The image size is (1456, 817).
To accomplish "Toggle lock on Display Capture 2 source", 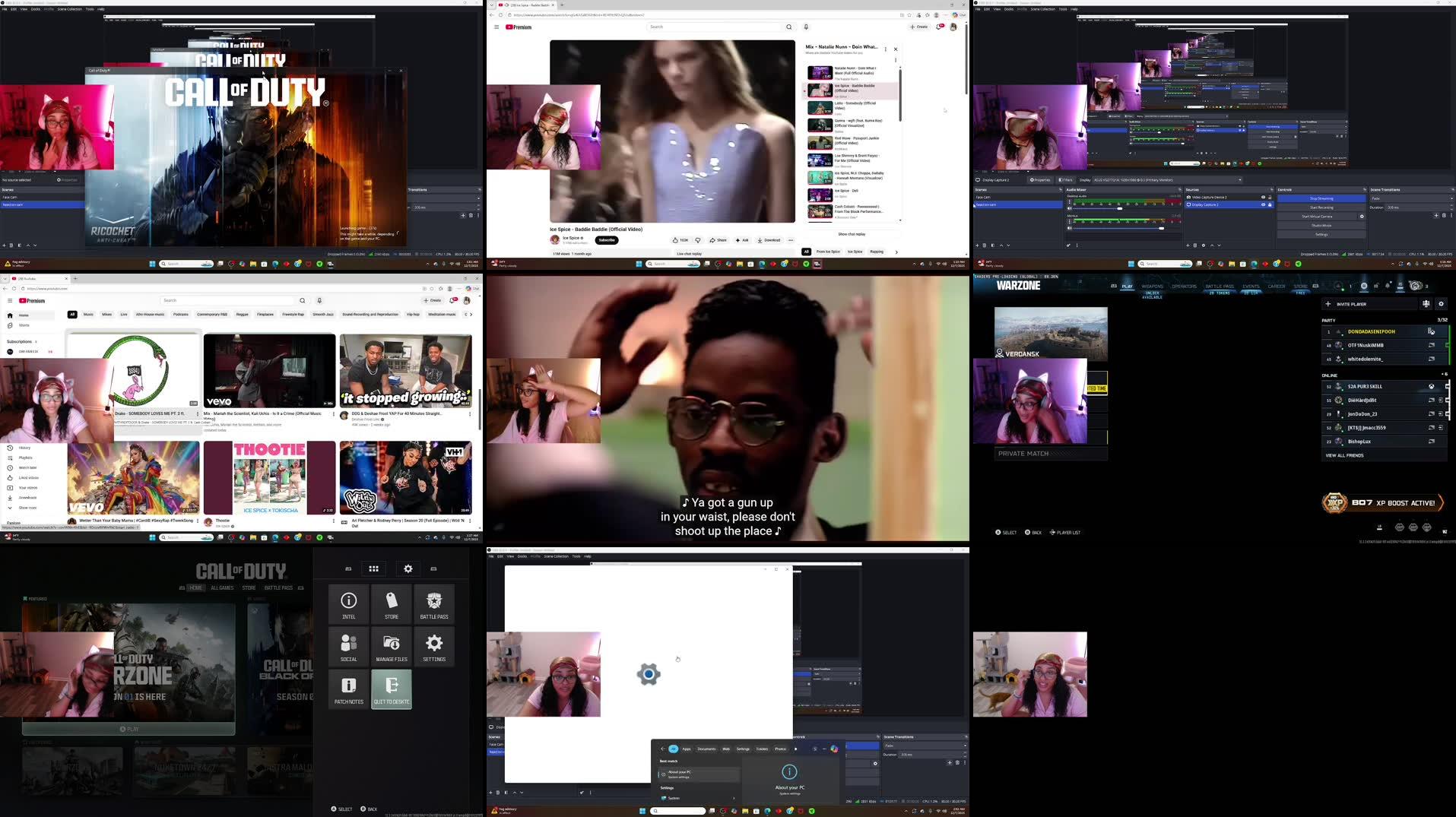I will click(1270, 204).
